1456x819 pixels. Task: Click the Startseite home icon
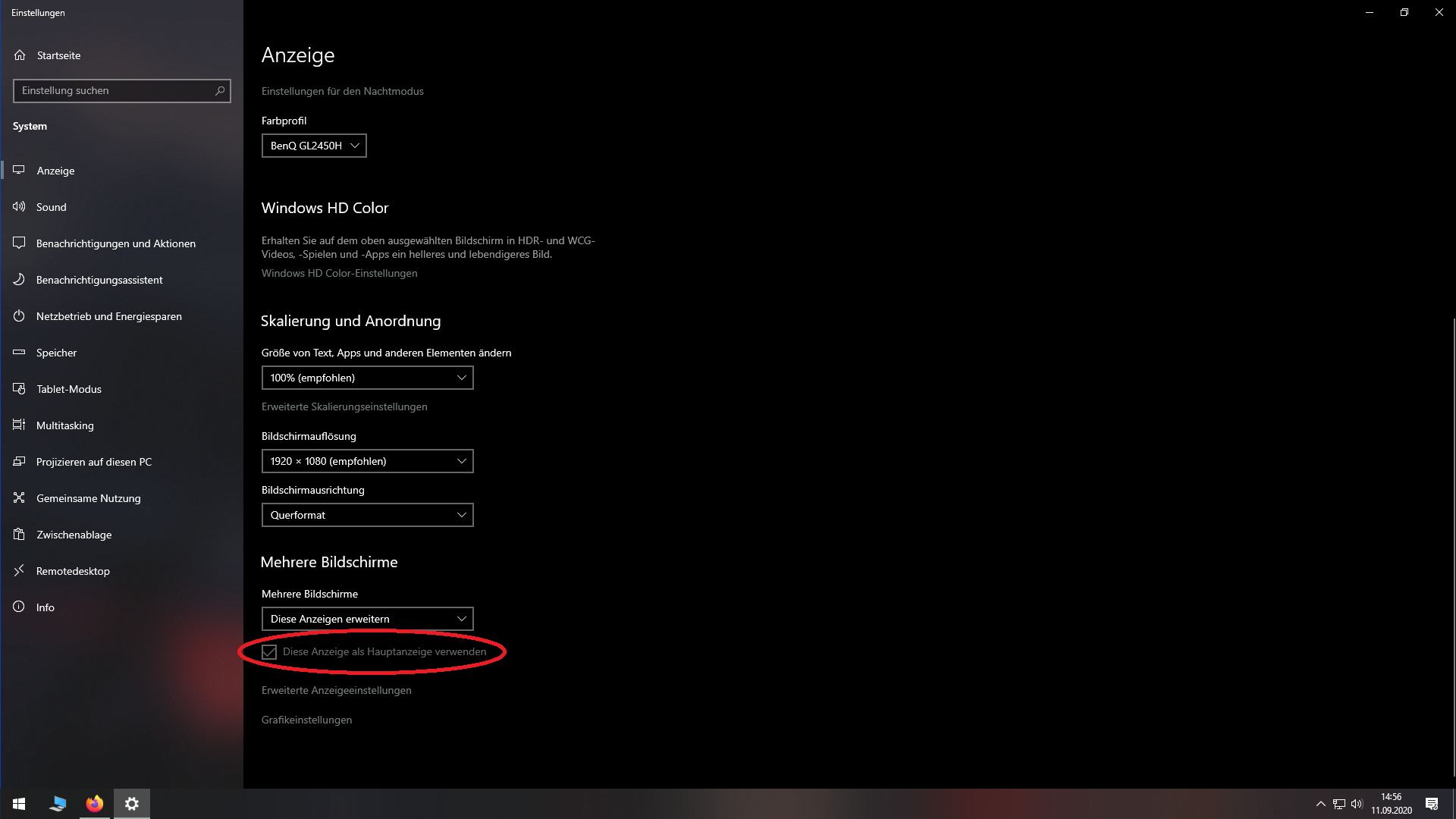pyautogui.click(x=20, y=55)
